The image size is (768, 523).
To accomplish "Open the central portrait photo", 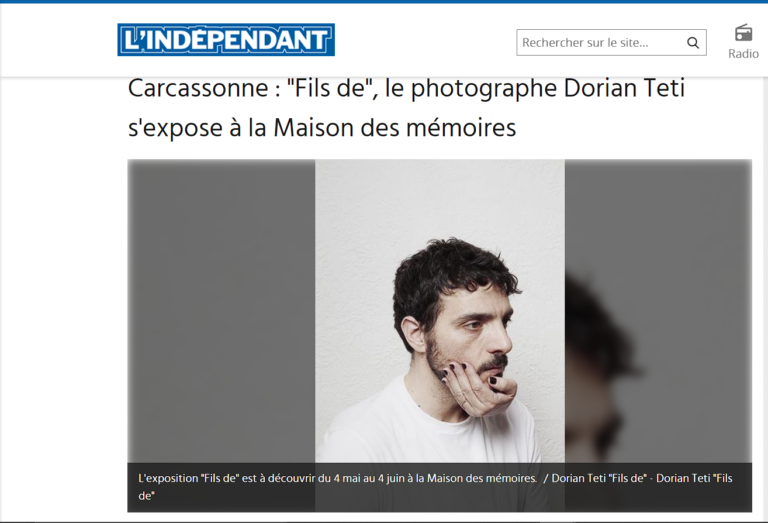I will click(x=440, y=311).
